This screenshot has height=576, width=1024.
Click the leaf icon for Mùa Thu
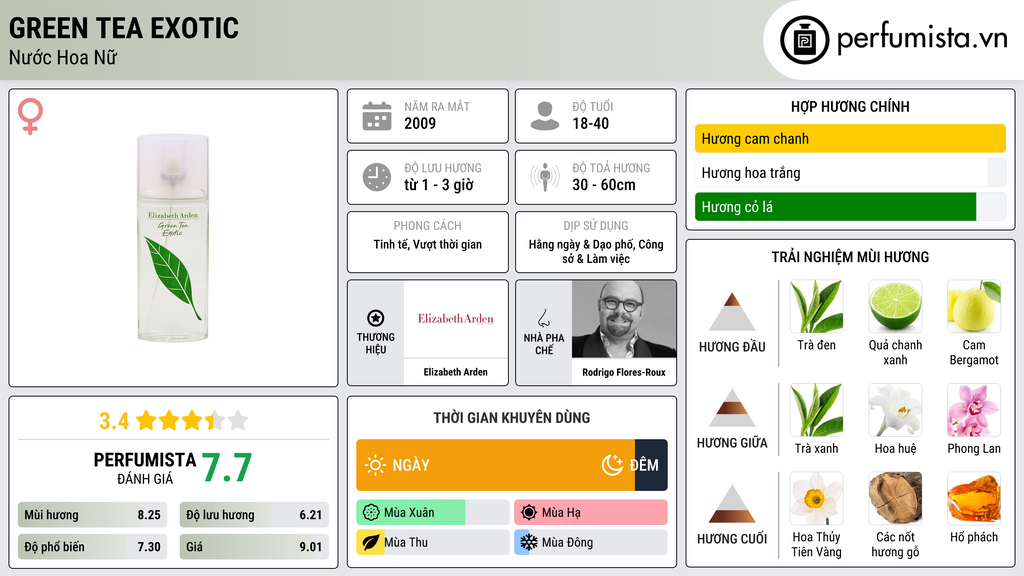point(371,543)
